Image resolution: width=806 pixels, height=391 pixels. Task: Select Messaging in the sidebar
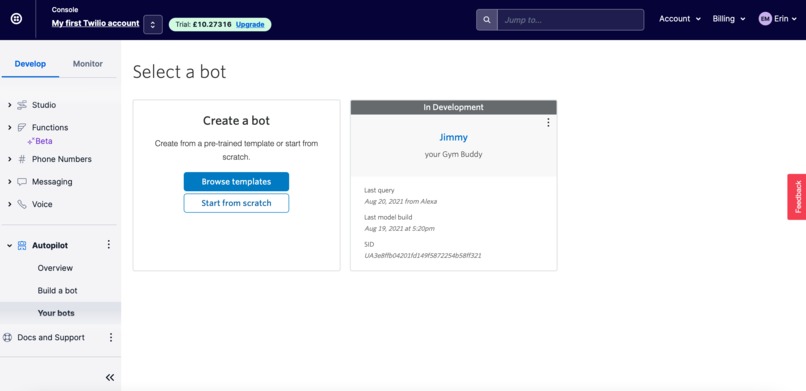[x=52, y=182]
